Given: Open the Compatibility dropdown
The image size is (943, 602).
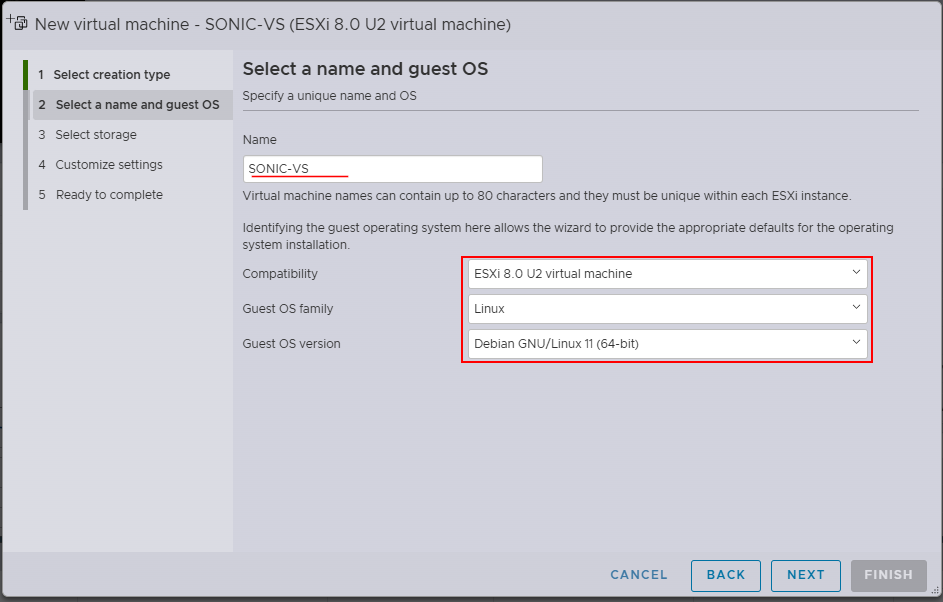Looking at the screenshot, I should (668, 274).
